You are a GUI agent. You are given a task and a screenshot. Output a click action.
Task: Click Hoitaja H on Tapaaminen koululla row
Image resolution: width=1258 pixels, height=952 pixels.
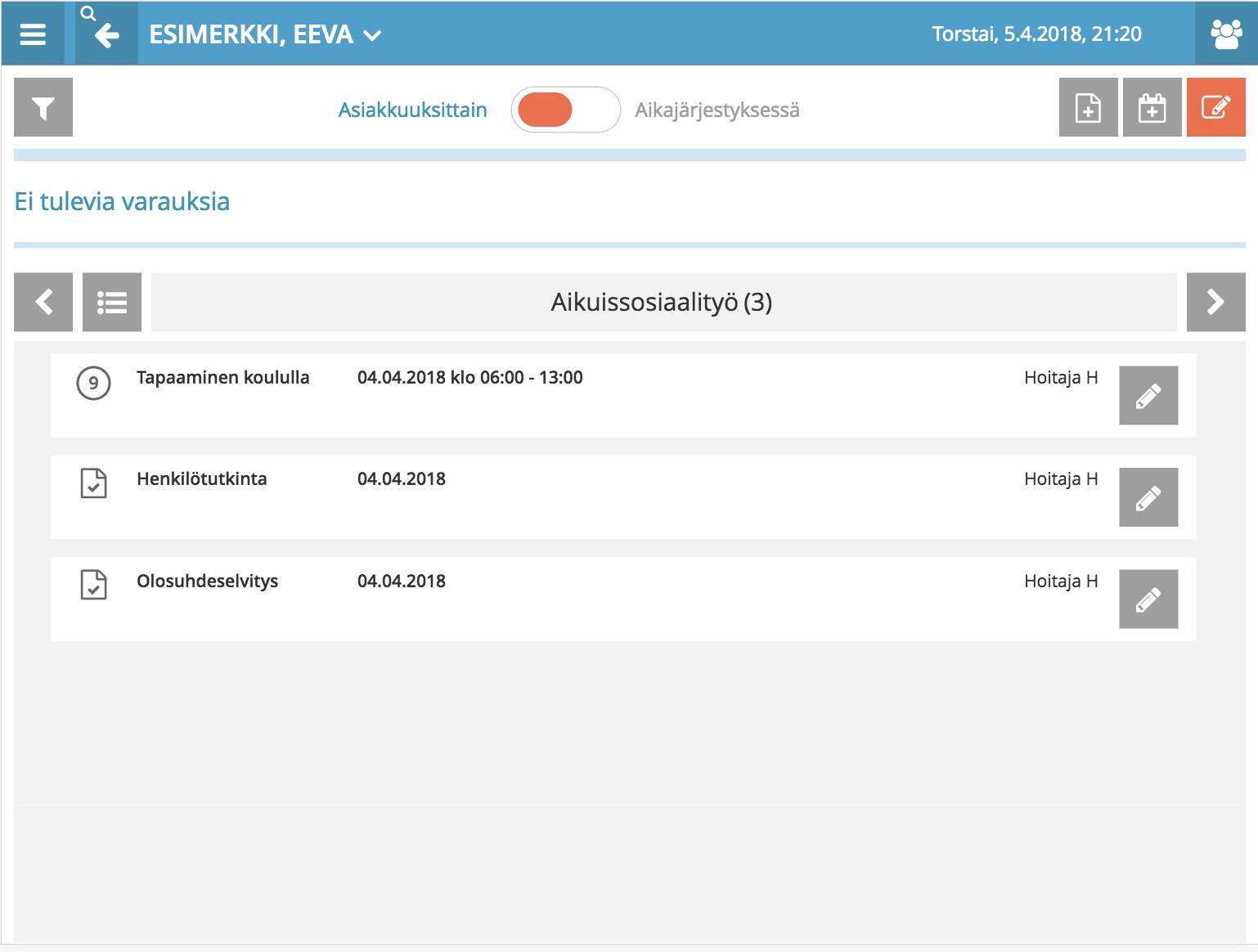[x=1061, y=377]
